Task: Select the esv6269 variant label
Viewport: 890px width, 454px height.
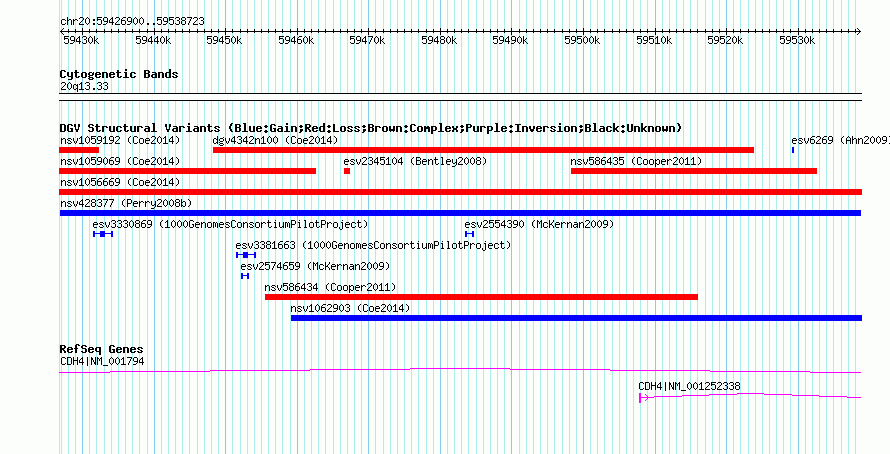Action: tap(840, 140)
